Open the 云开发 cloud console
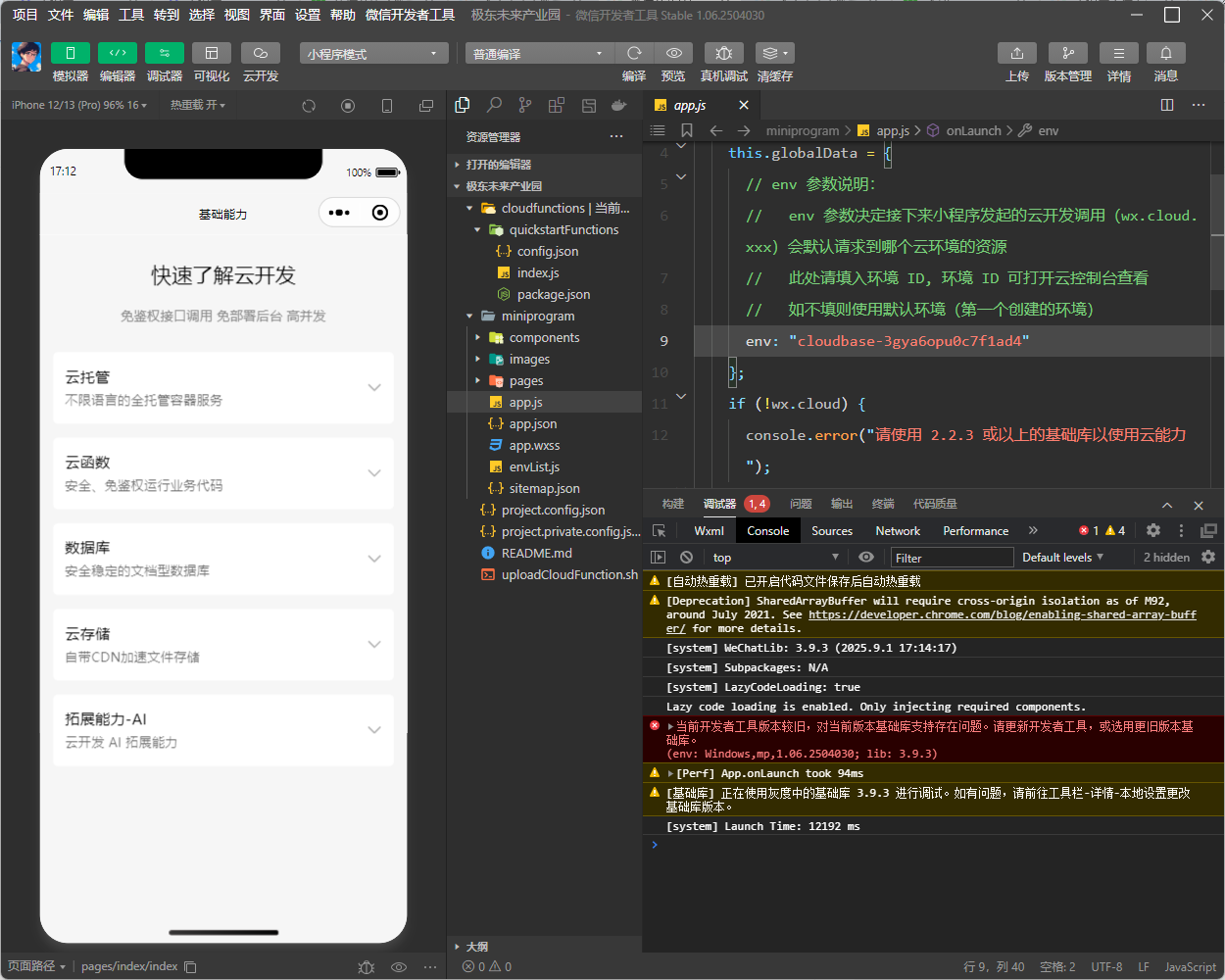This screenshot has width=1225, height=980. pos(261,53)
